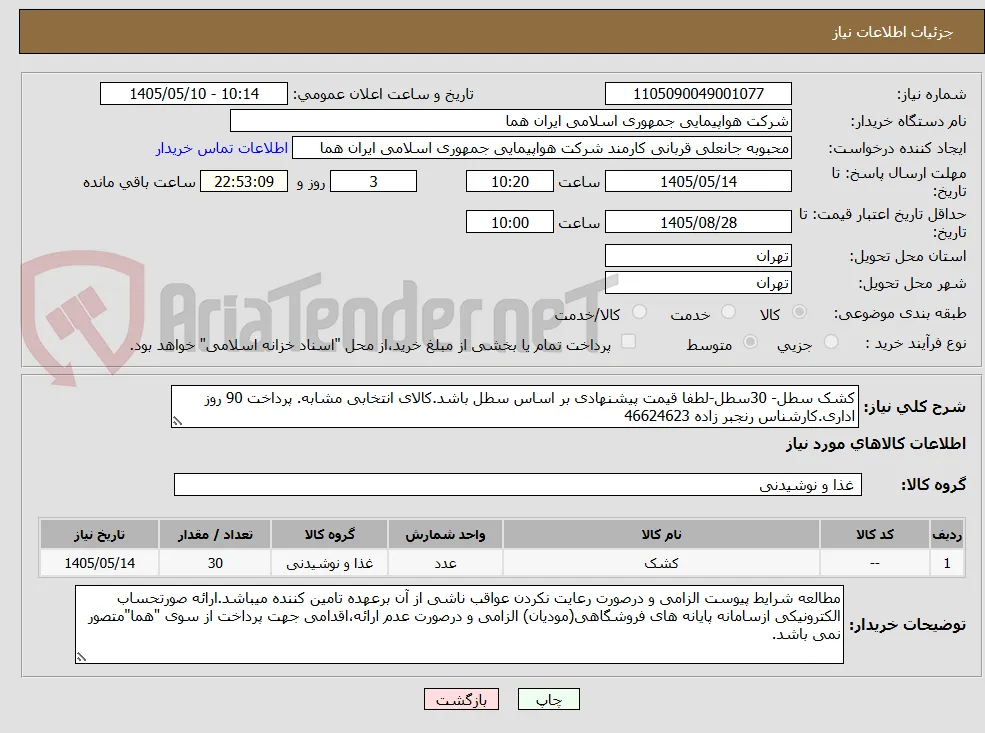Click the اطلاعات کالاهای مورد نیاز heading

[x=876, y=444]
